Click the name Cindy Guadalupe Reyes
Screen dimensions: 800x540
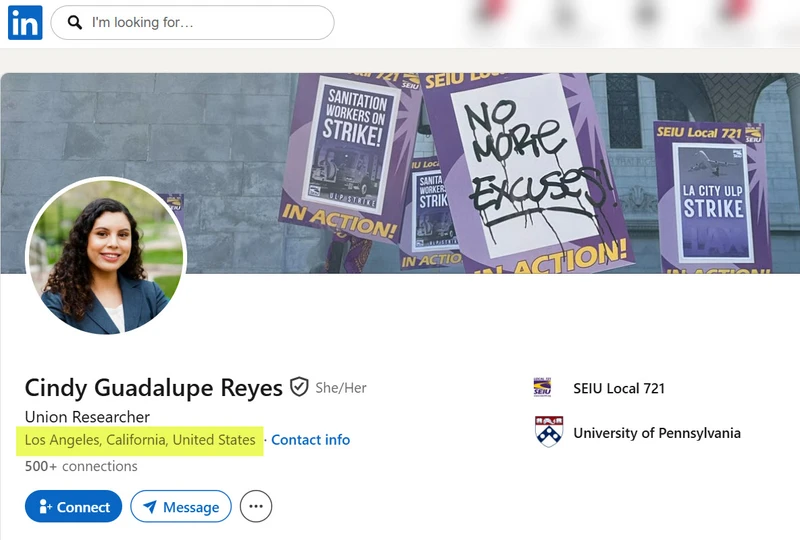point(154,388)
